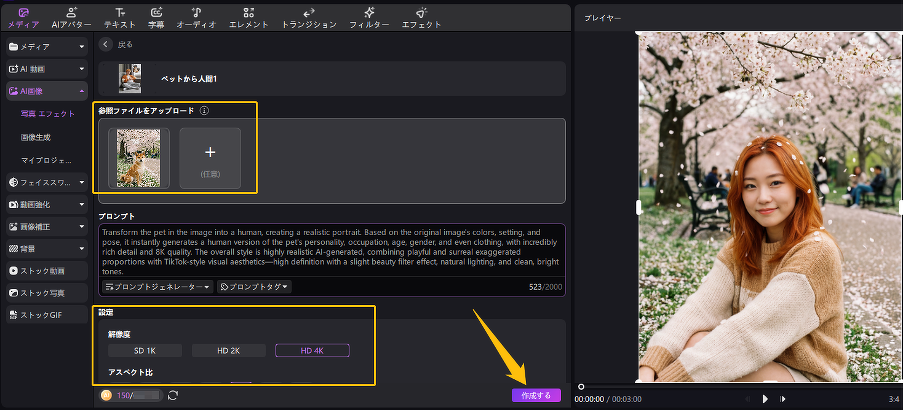Click the plus box to add optional reference
The image size is (904, 410).
point(210,158)
